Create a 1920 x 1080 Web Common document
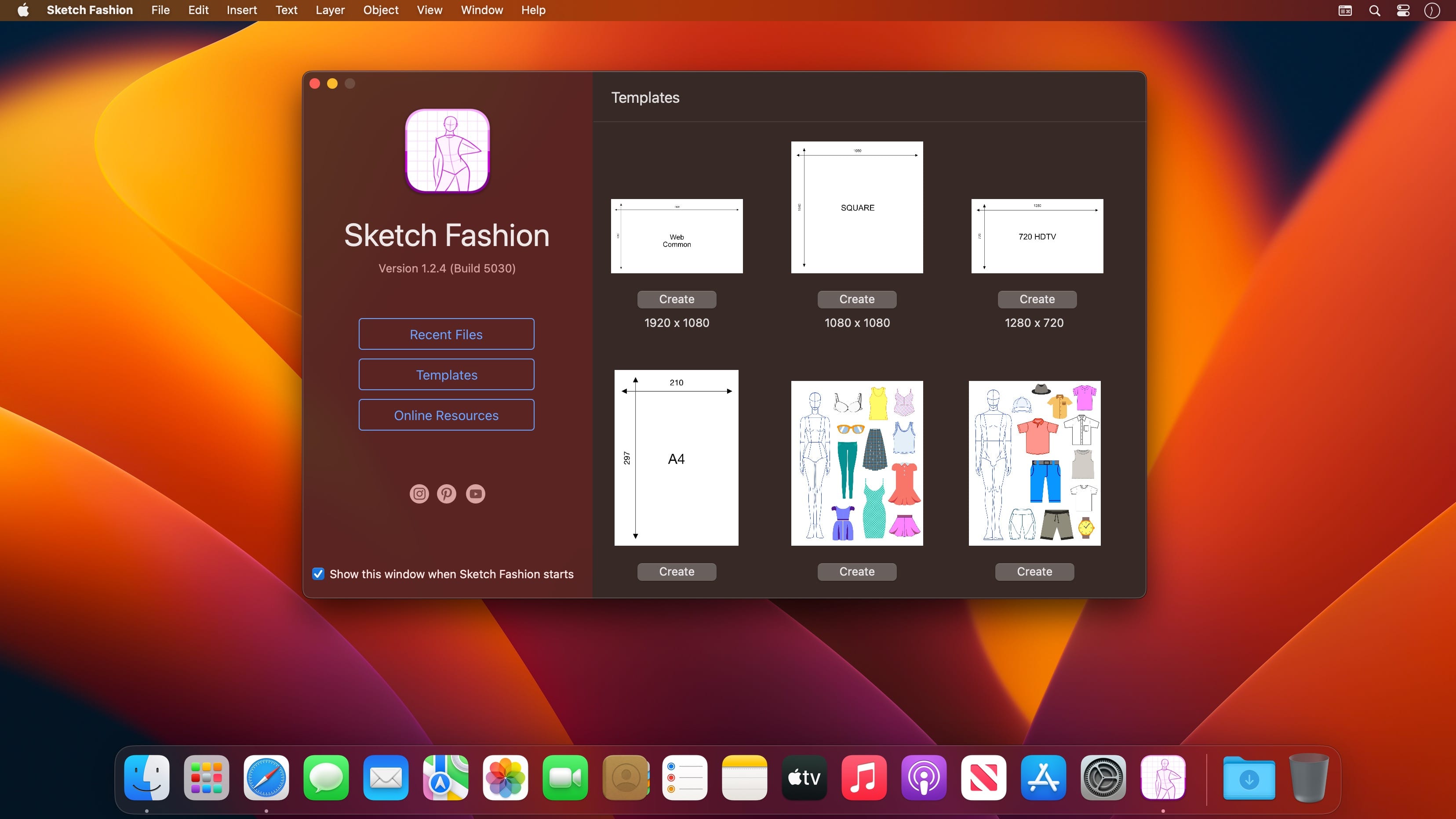 coord(677,299)
